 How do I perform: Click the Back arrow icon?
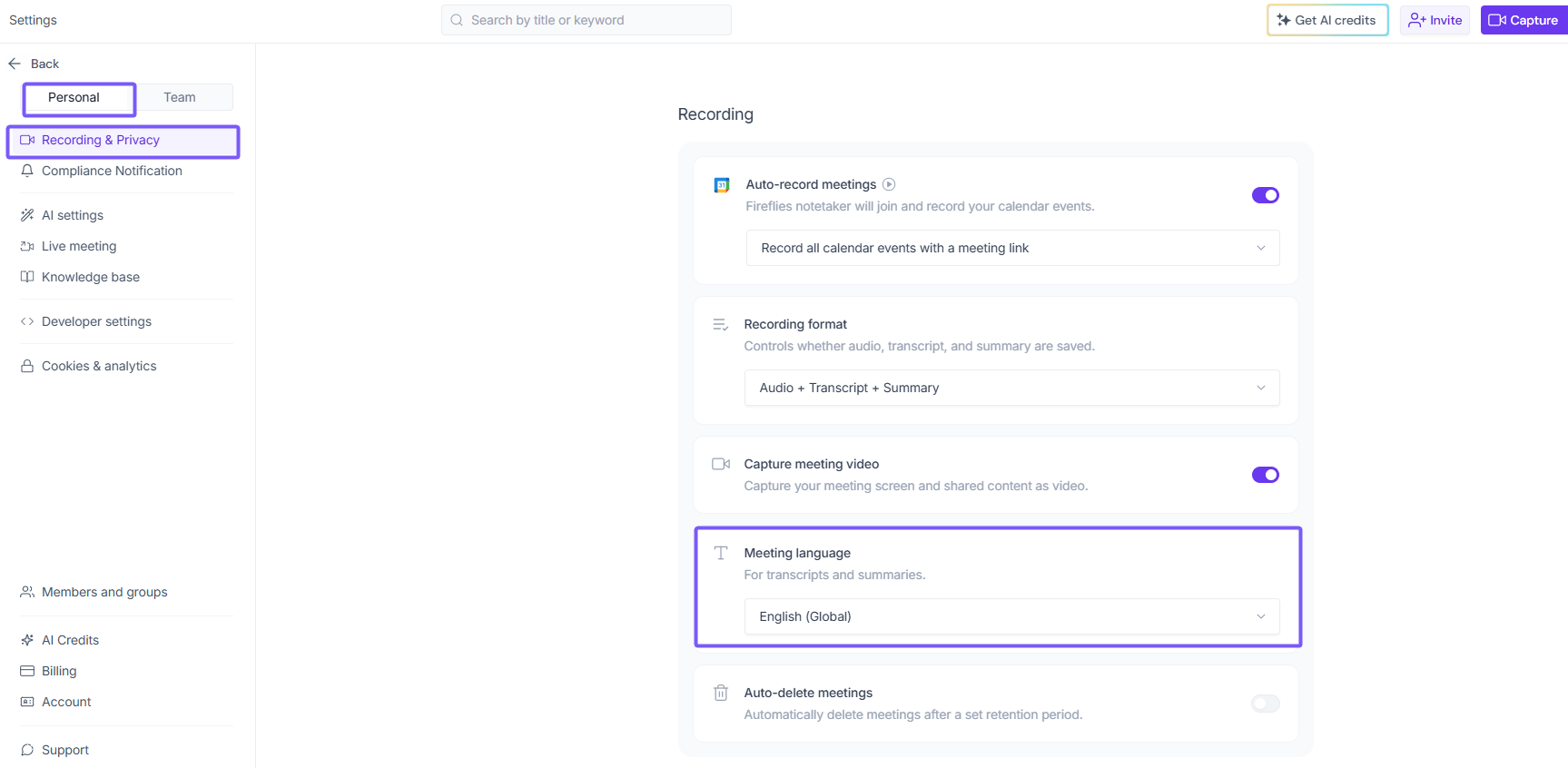click(15, 64)
